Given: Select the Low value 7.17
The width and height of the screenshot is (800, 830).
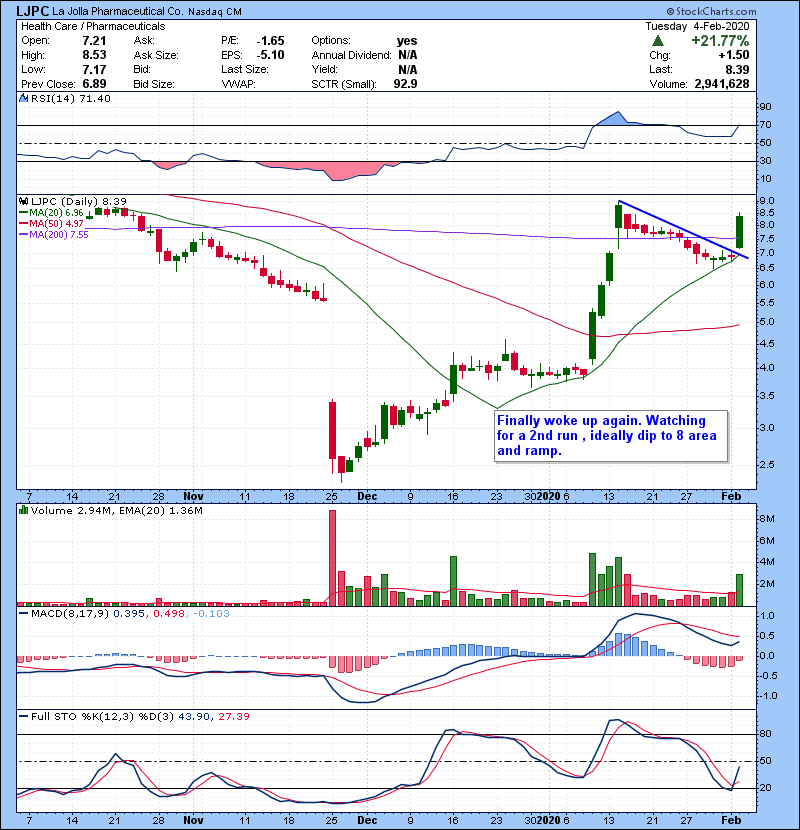Looking at the screenshot, I should [x=94, y=70].
